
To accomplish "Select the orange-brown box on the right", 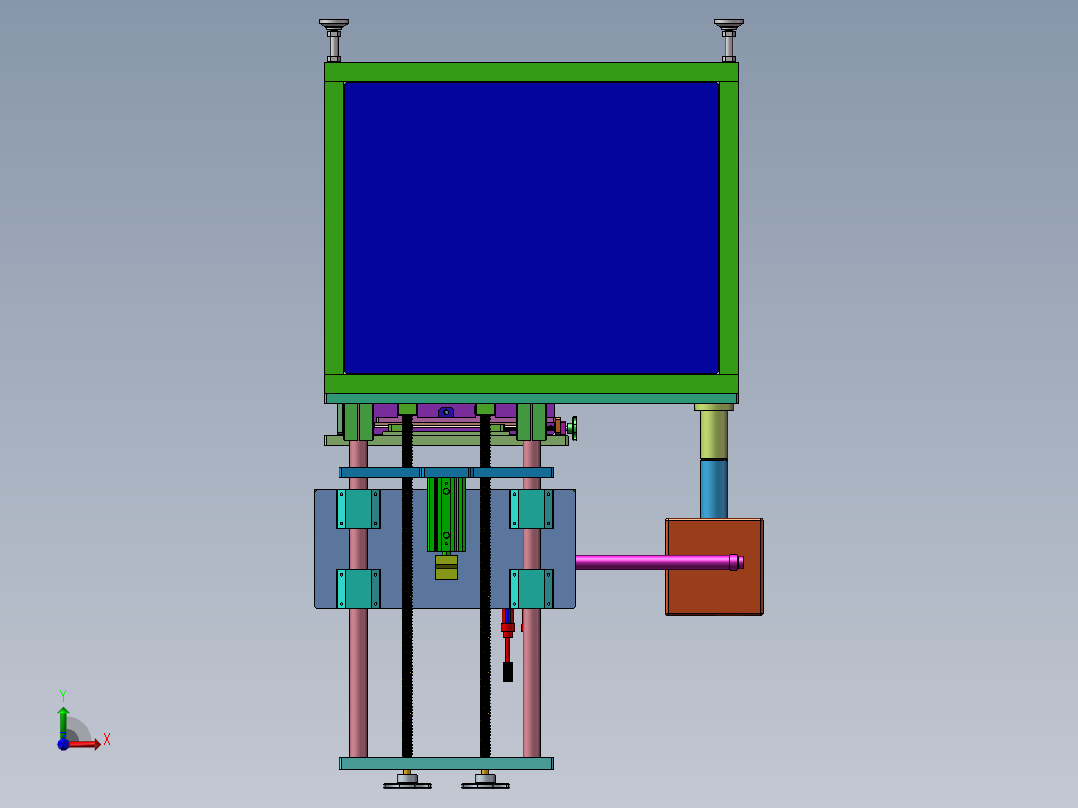I will [x=714, y=590].
